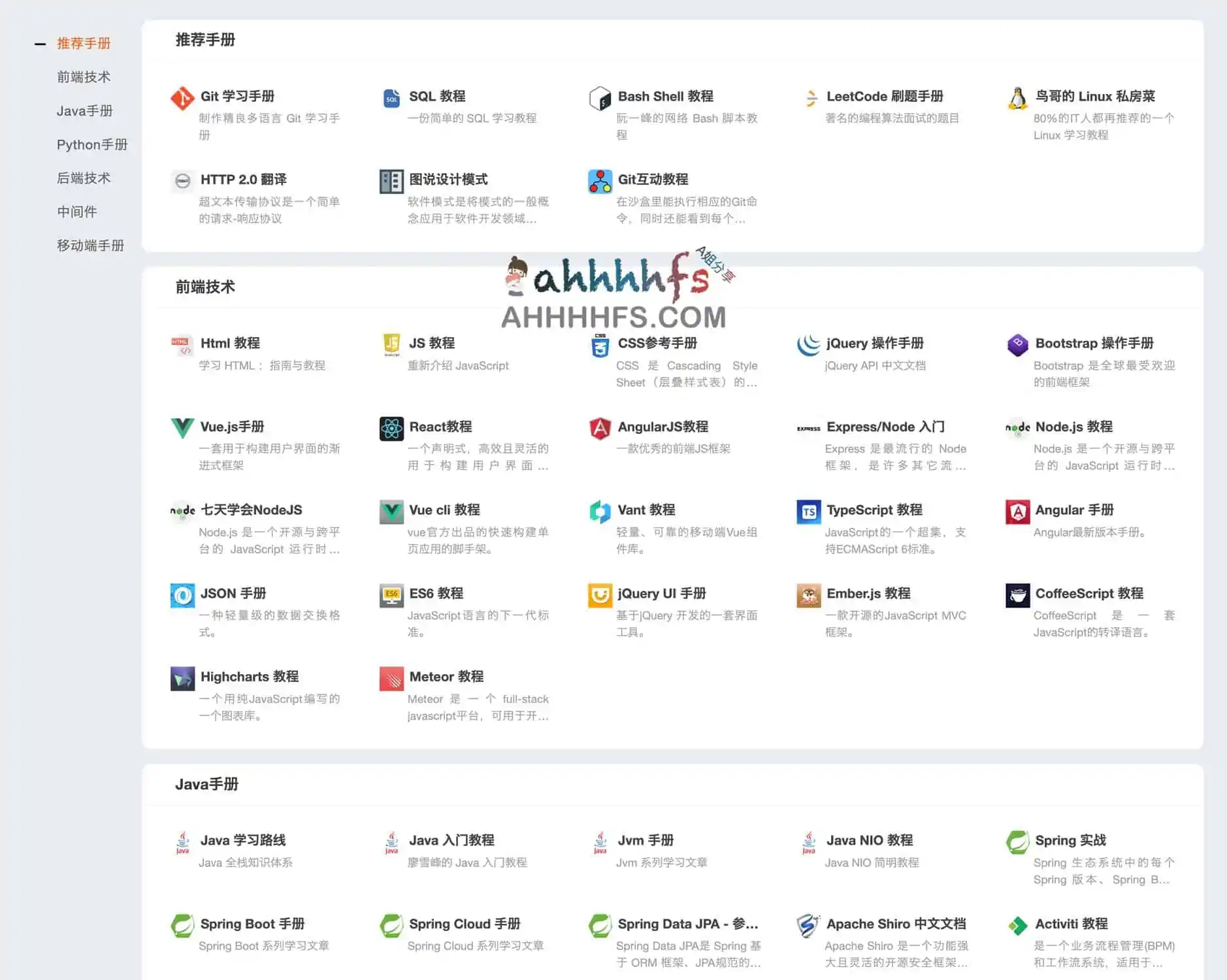Select Java手册 in the sidebar
The height and width of the screenshot is (980, 1227).
84,111
